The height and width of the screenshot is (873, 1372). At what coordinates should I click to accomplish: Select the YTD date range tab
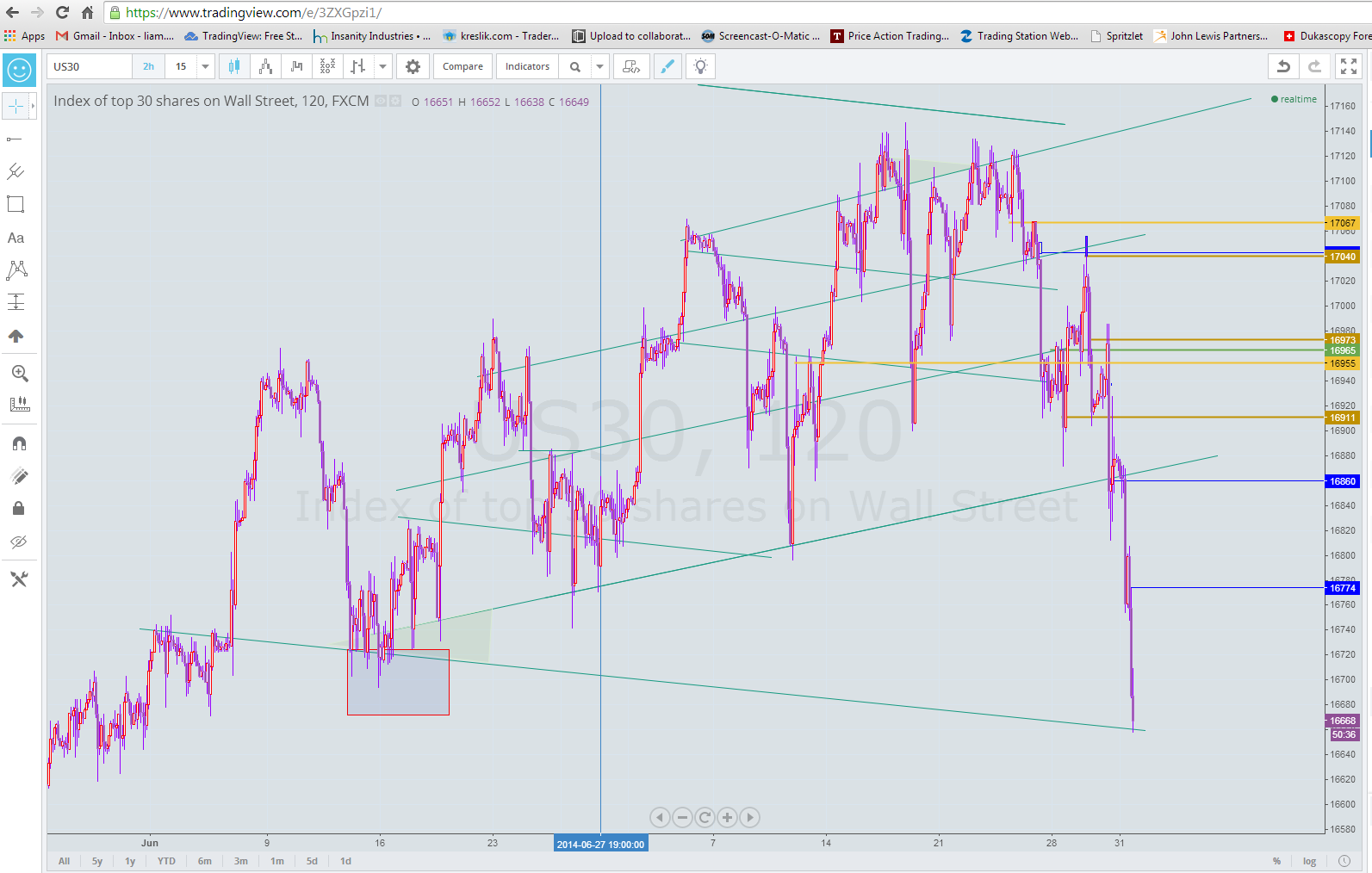coord(166,861)
